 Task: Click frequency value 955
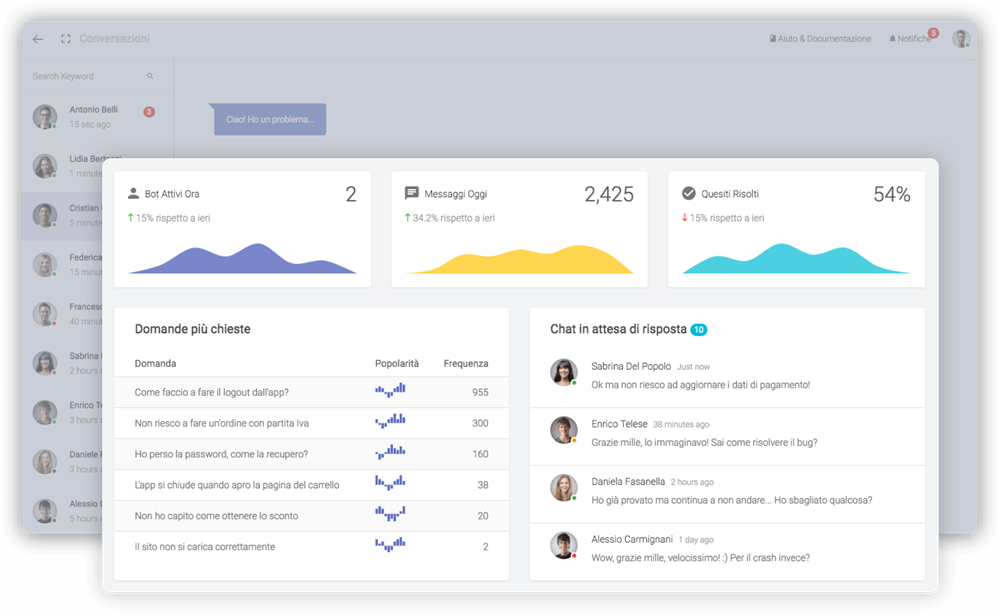480,393
